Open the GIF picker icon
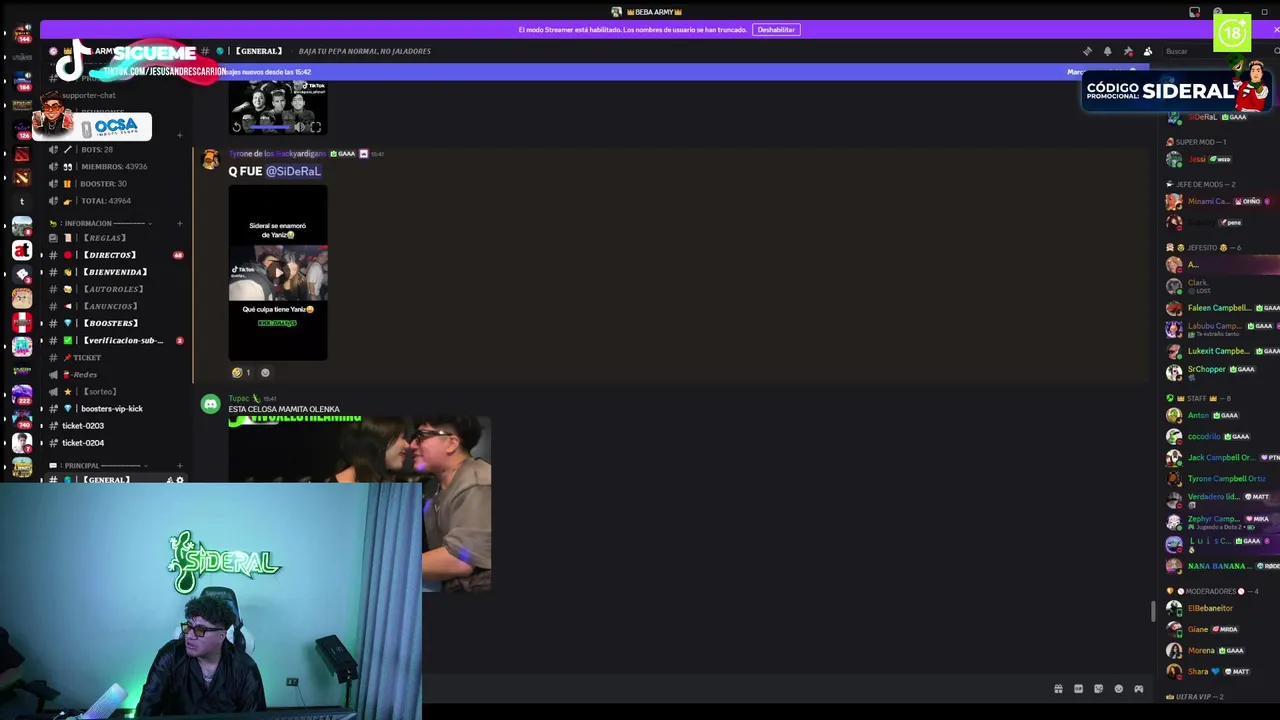The width and height of the screenshot is (1280, 720). pos(1078,689)
